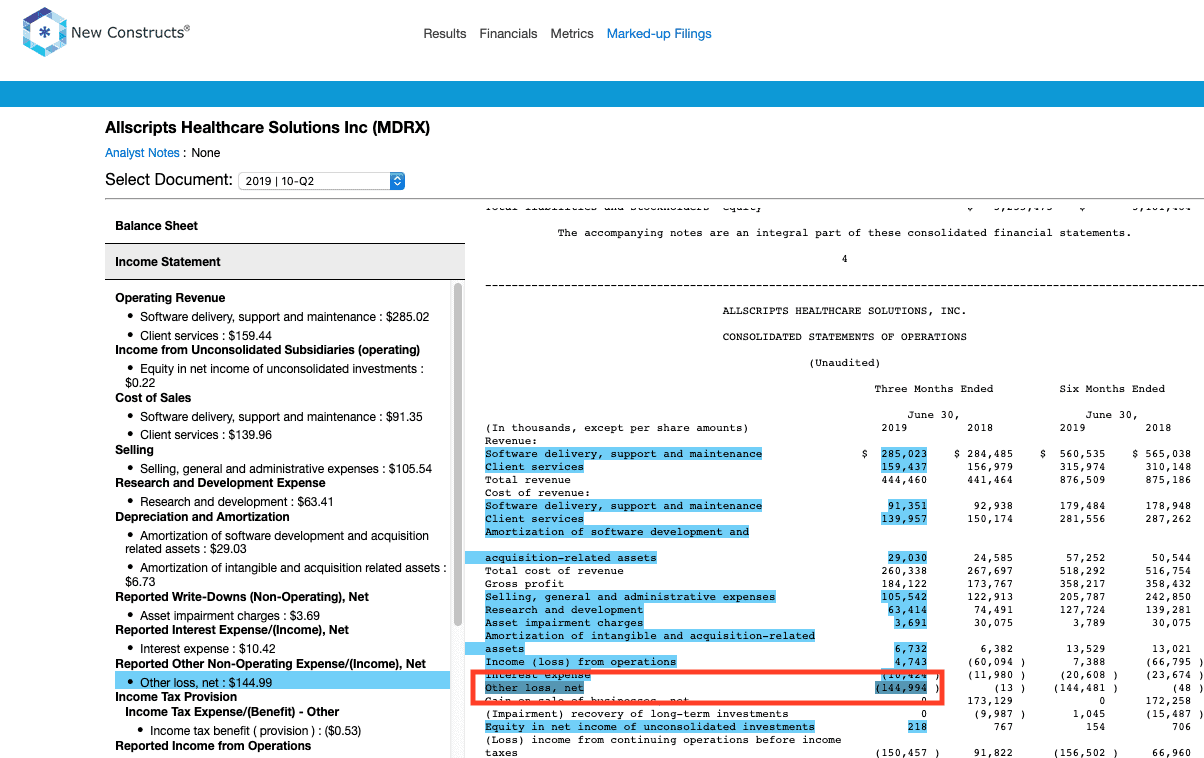Click highlighted value 159,437 in statement
Screen dimensions: 1204x758
coord(904,467)
